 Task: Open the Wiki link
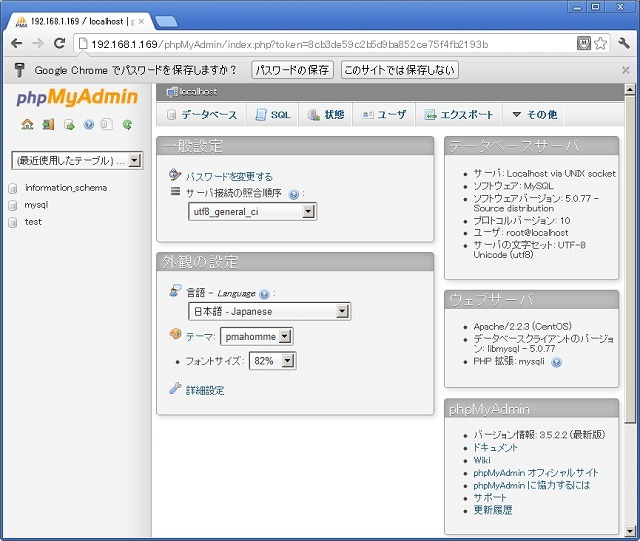[482, 460]
